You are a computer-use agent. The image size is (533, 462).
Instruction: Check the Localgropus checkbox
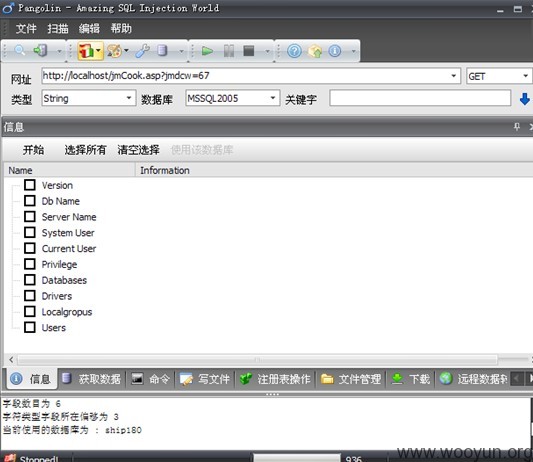click(30, 311)
